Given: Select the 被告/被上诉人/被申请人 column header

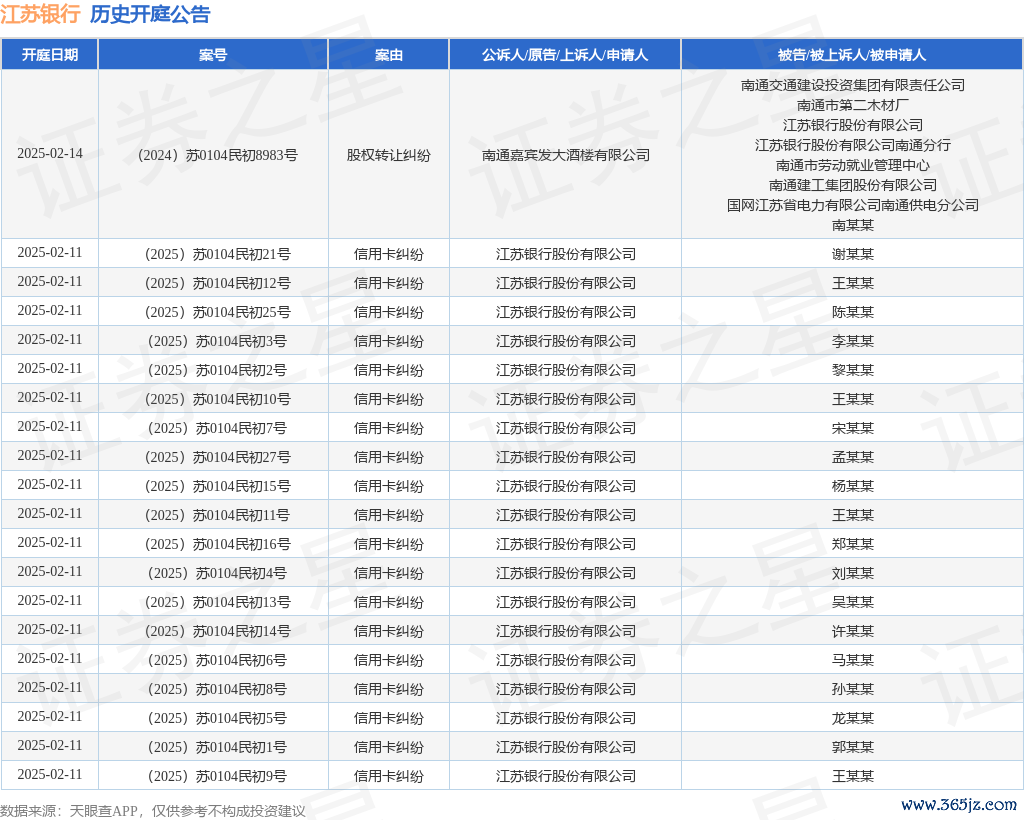Looking at the screenshot, I should click(852, 55).
